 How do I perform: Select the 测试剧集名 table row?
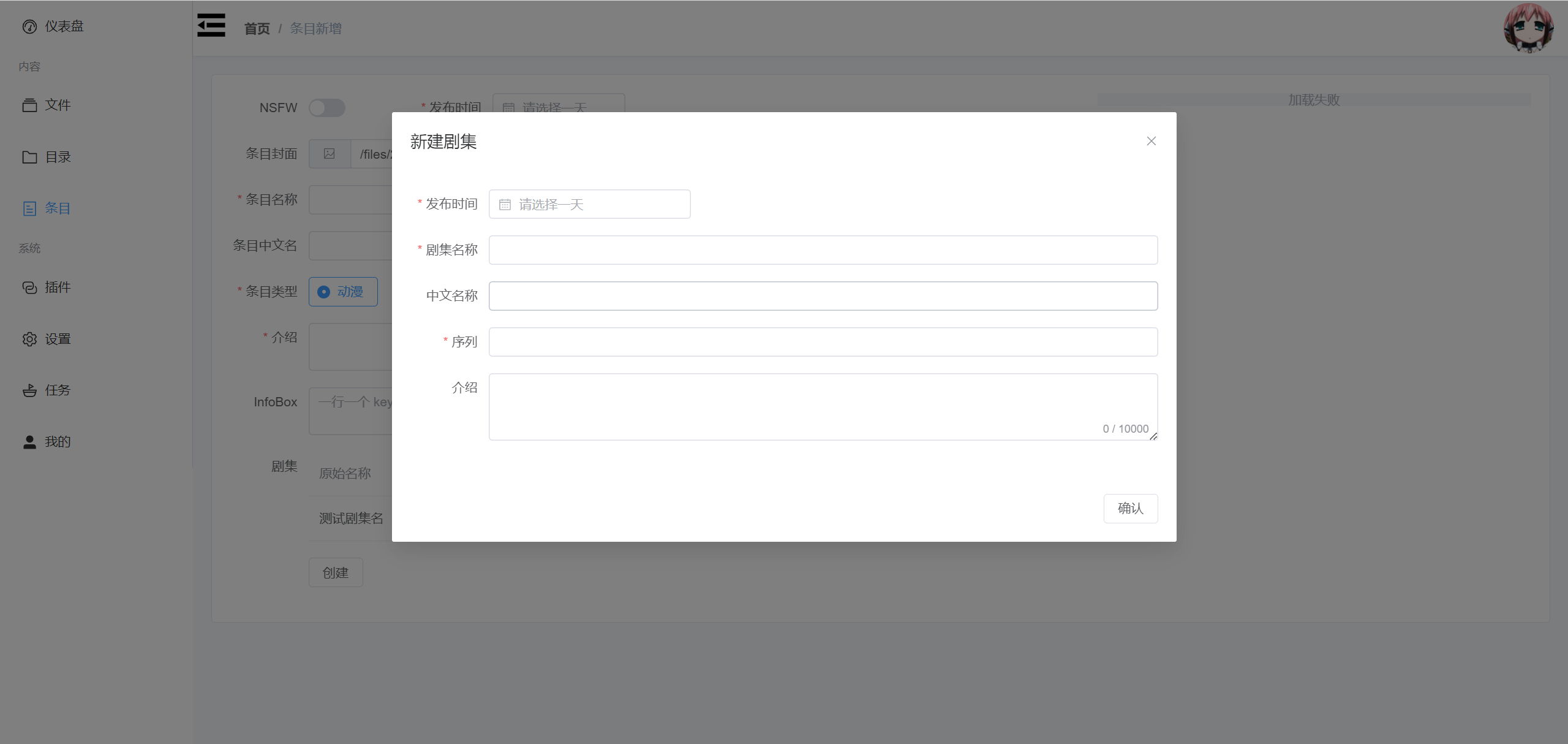(x=350, y=518)
